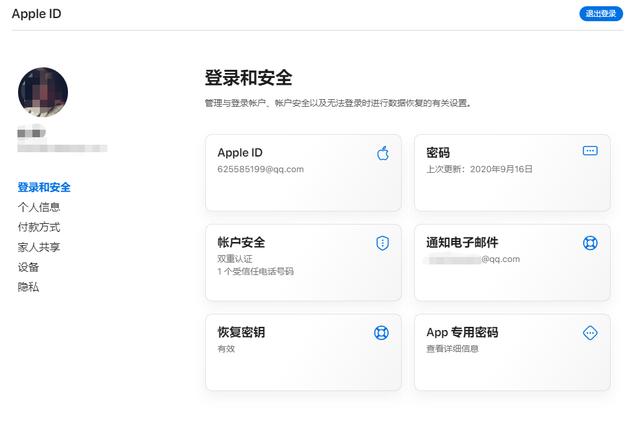Viewport: 640px width, 431px height.
Task: Select 登录和安全 in the sidebar
Action: [44, 187]
